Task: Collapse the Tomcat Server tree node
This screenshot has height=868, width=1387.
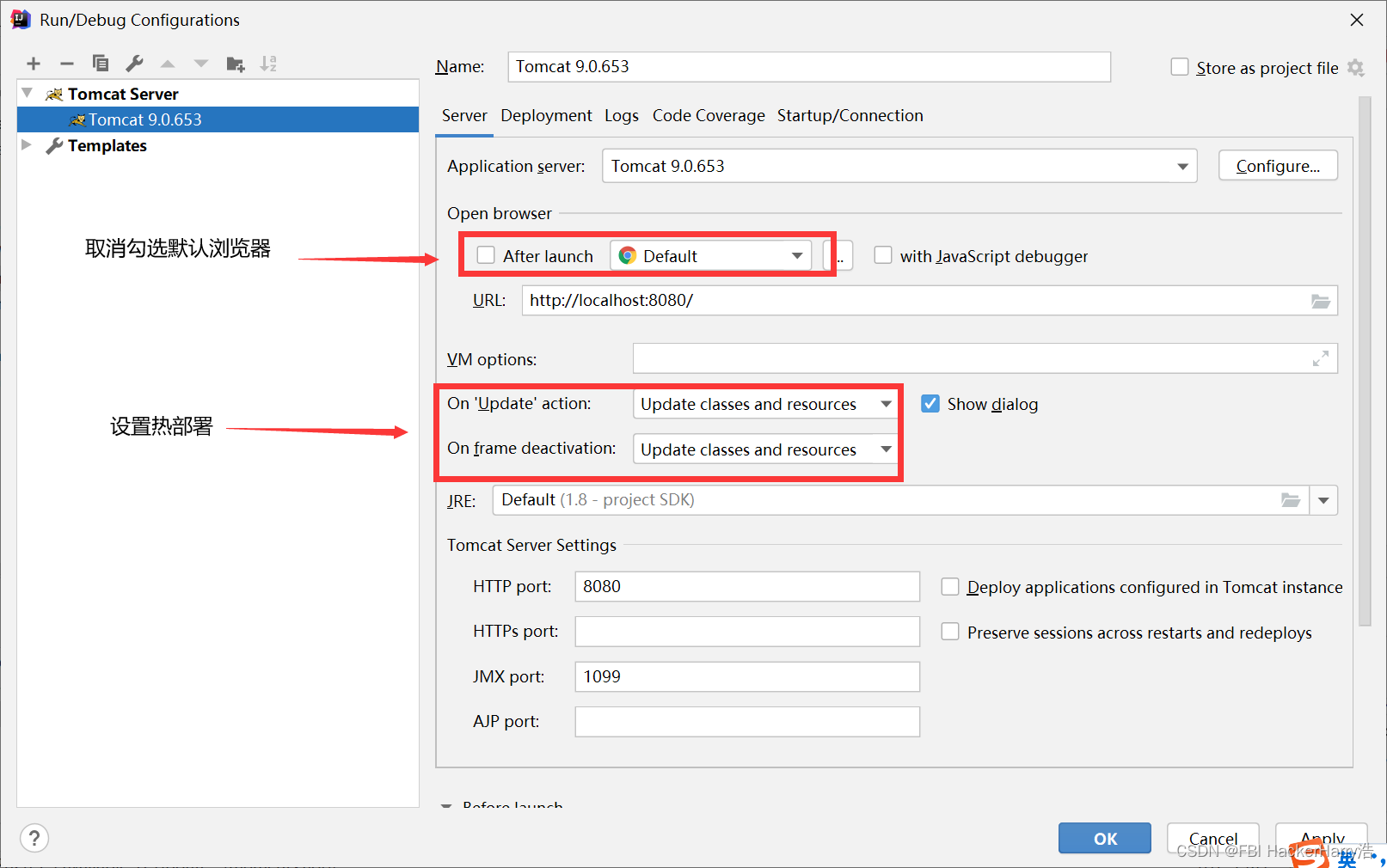Action: (28, 93)
